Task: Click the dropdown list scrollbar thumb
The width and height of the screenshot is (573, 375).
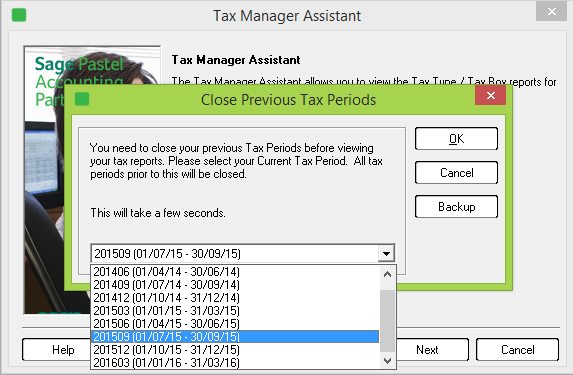Action: pos(387,321)
